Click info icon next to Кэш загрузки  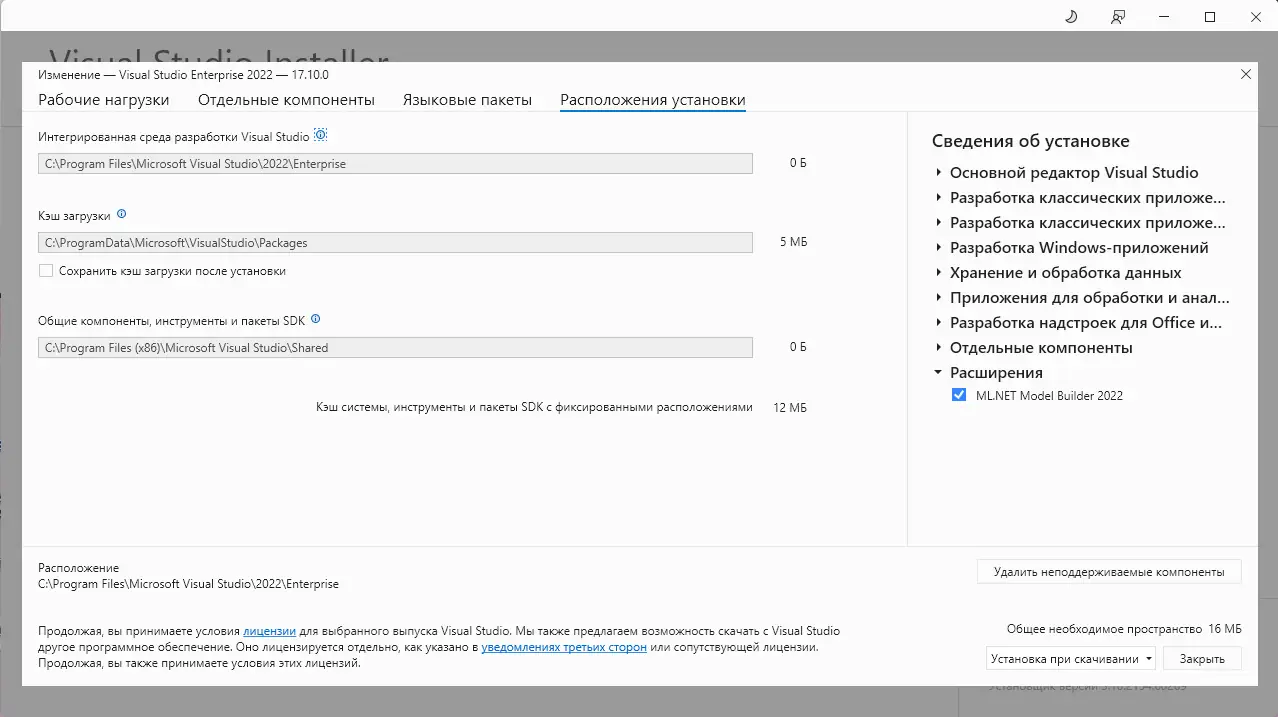click(x=122, y=214)
